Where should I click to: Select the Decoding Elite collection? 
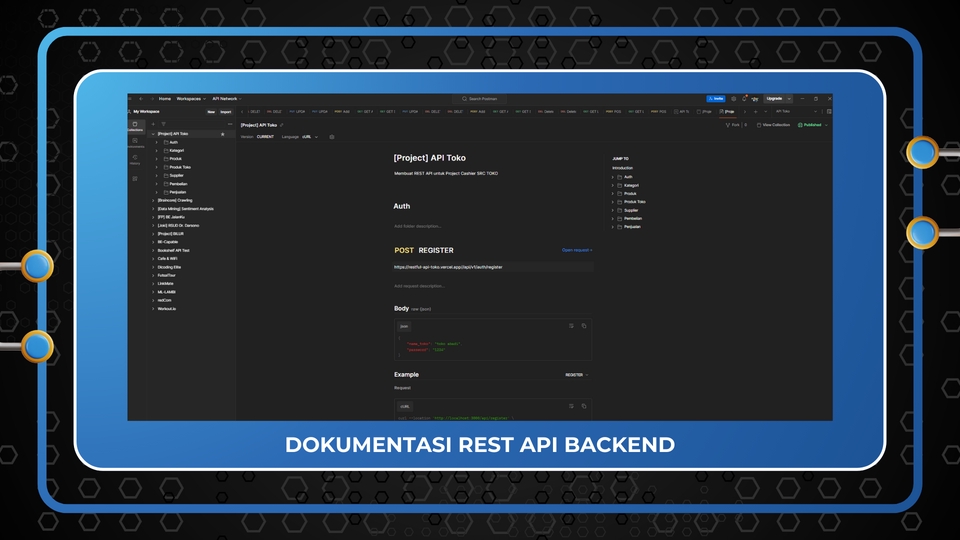(169, 267)
